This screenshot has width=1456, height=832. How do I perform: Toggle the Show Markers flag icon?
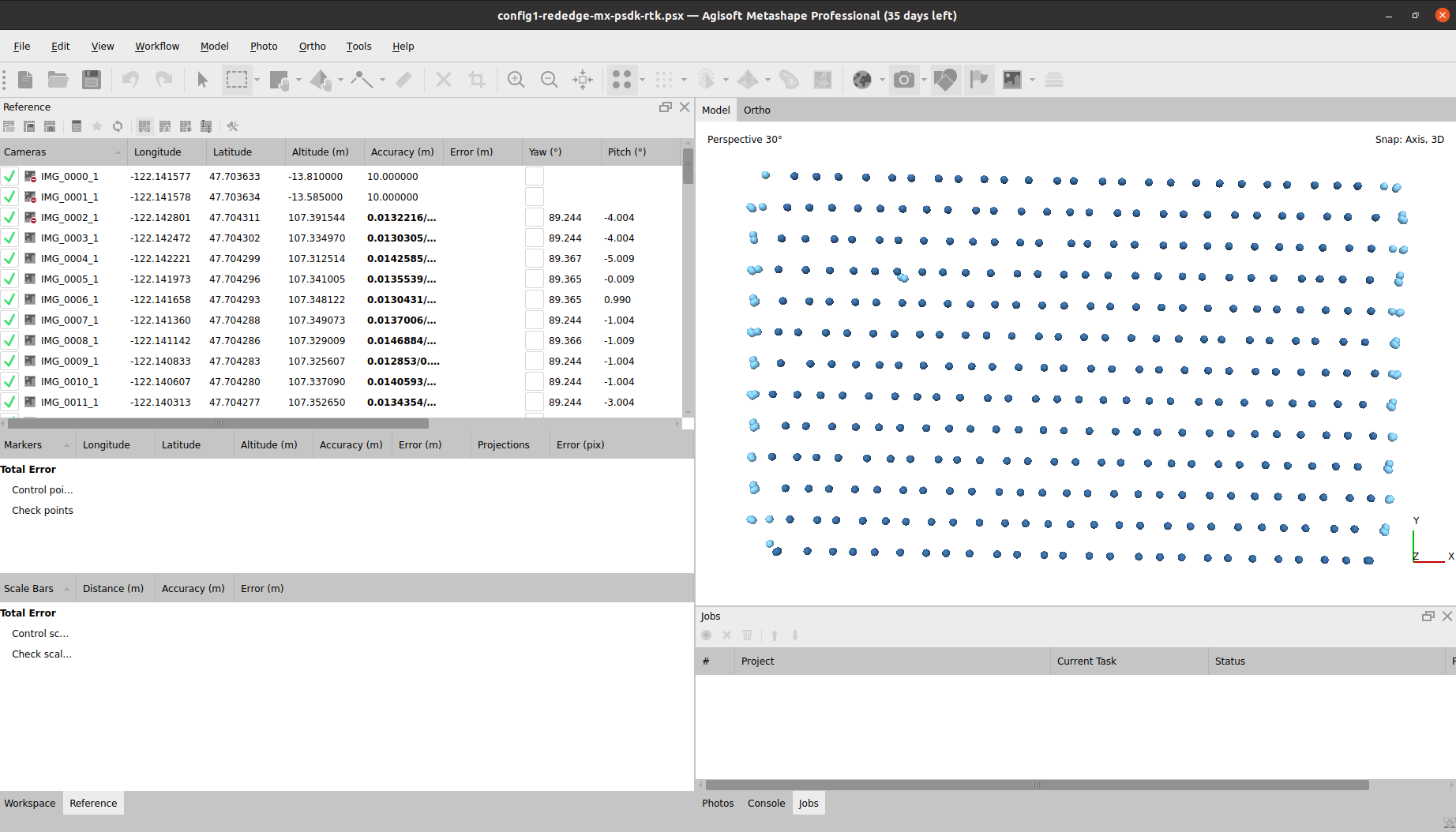[978, 80]
